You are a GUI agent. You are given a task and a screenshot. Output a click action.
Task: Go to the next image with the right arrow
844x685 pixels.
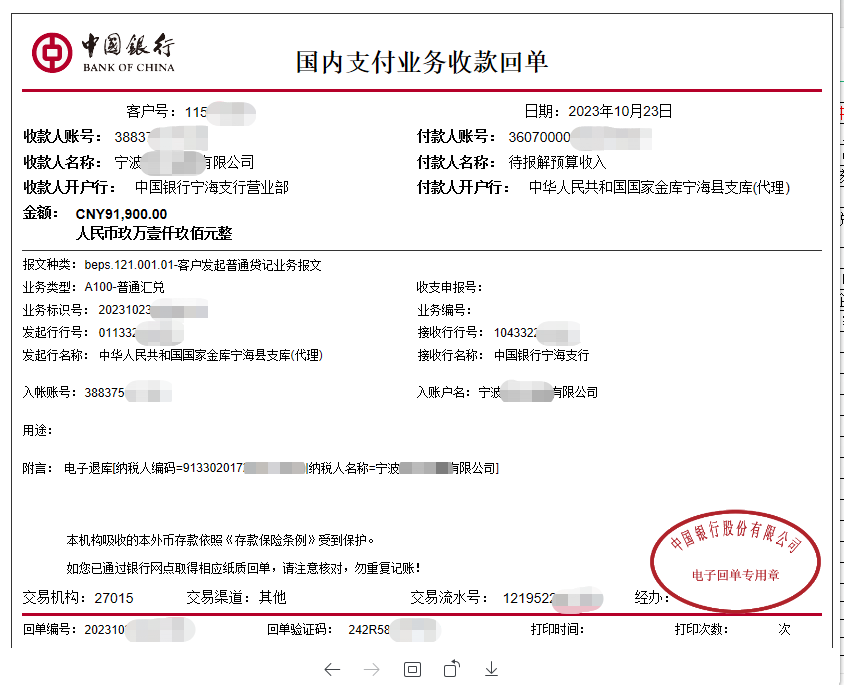(x=372, y=670)
